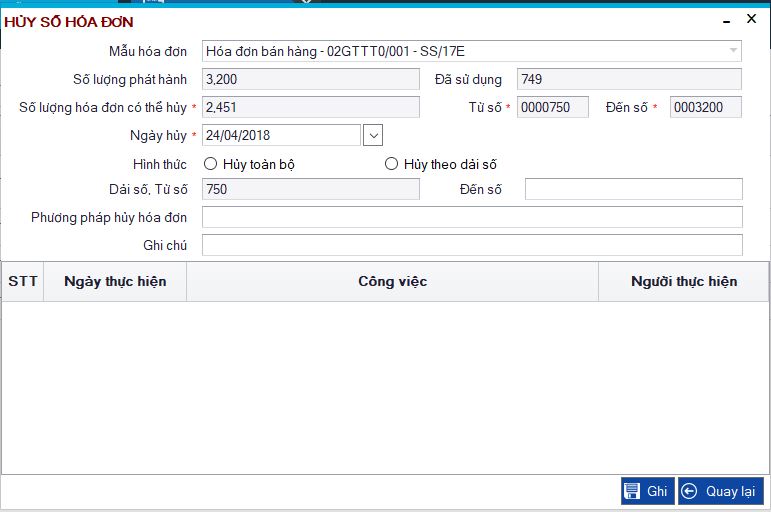Screen dimensions: 771x512
Task: Click the Đã sử dụng field
Action: (628, 79)
